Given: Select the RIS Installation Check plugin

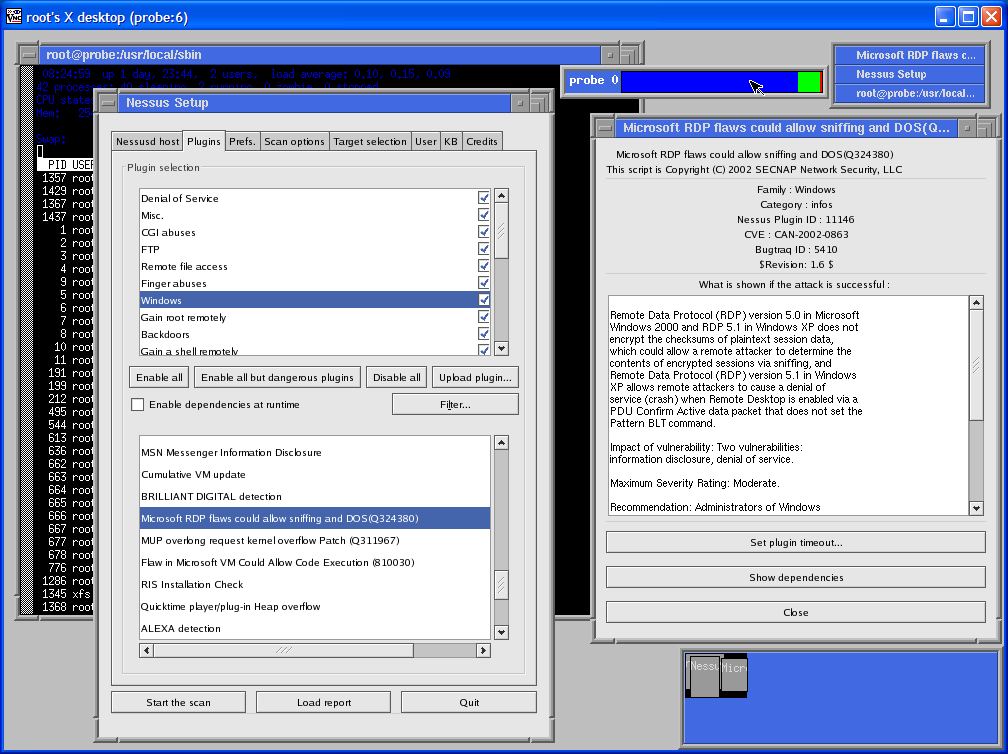Looking at the screenshot, I should pyautogui.click(x=315, y=584).
